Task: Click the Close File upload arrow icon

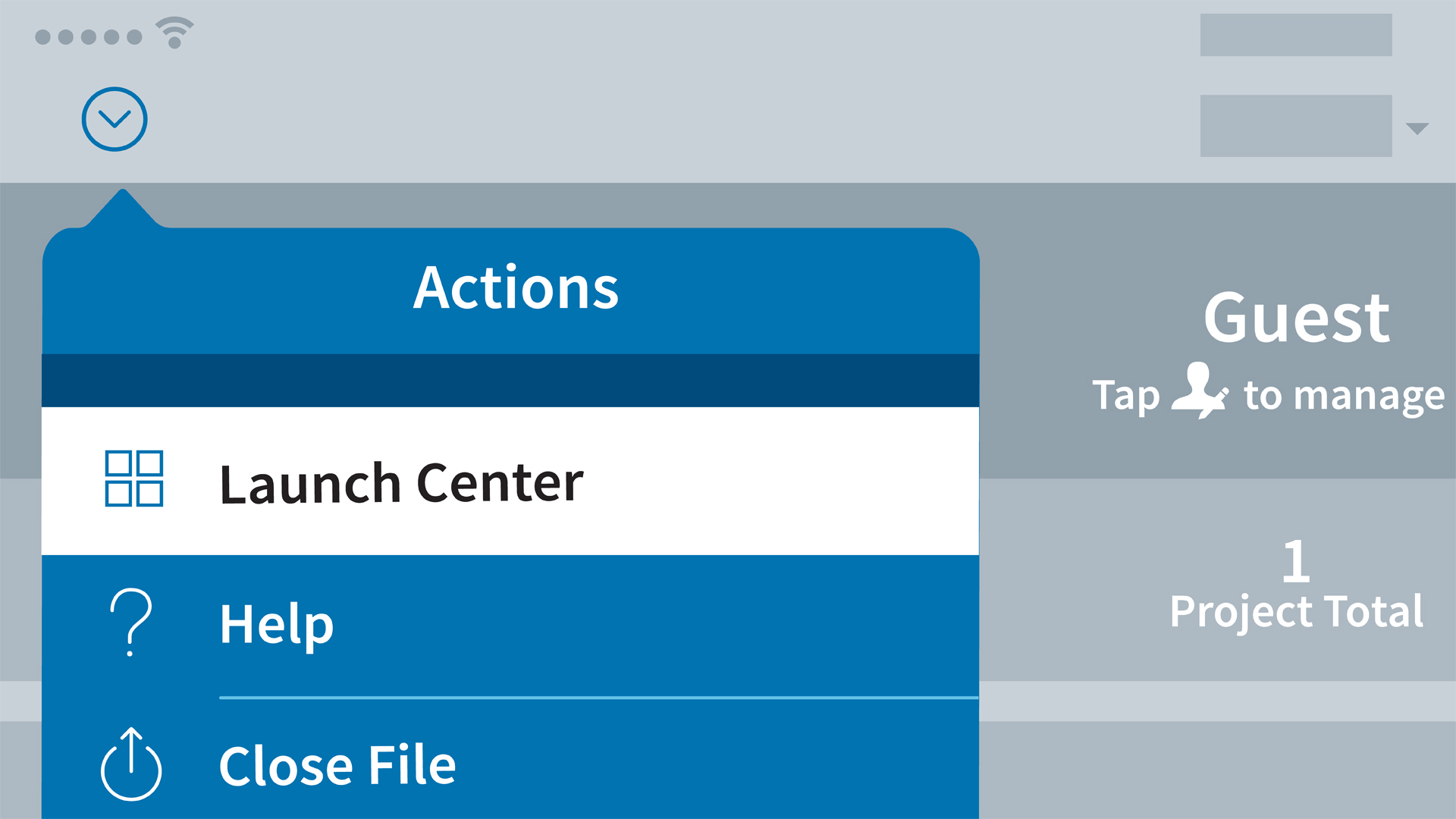Action: click(131, 764)
